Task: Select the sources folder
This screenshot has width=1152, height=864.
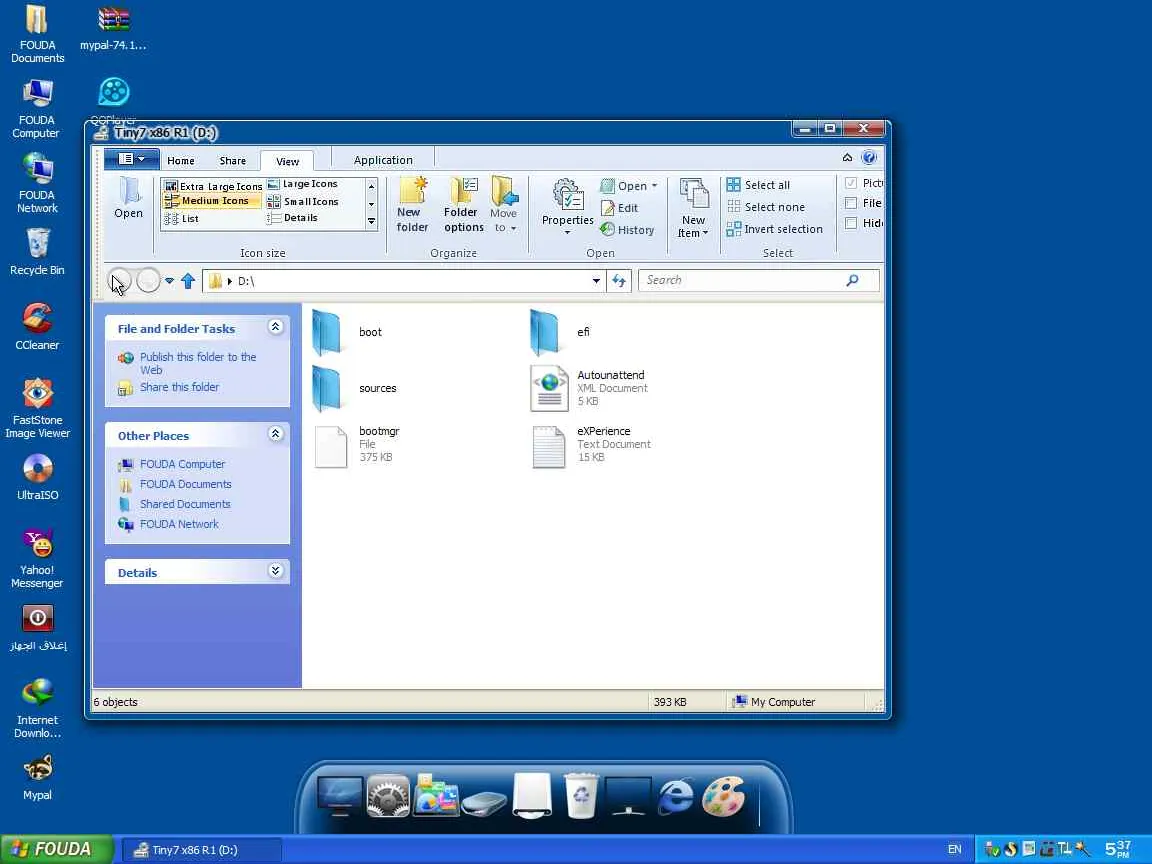Action: point(354,388)
